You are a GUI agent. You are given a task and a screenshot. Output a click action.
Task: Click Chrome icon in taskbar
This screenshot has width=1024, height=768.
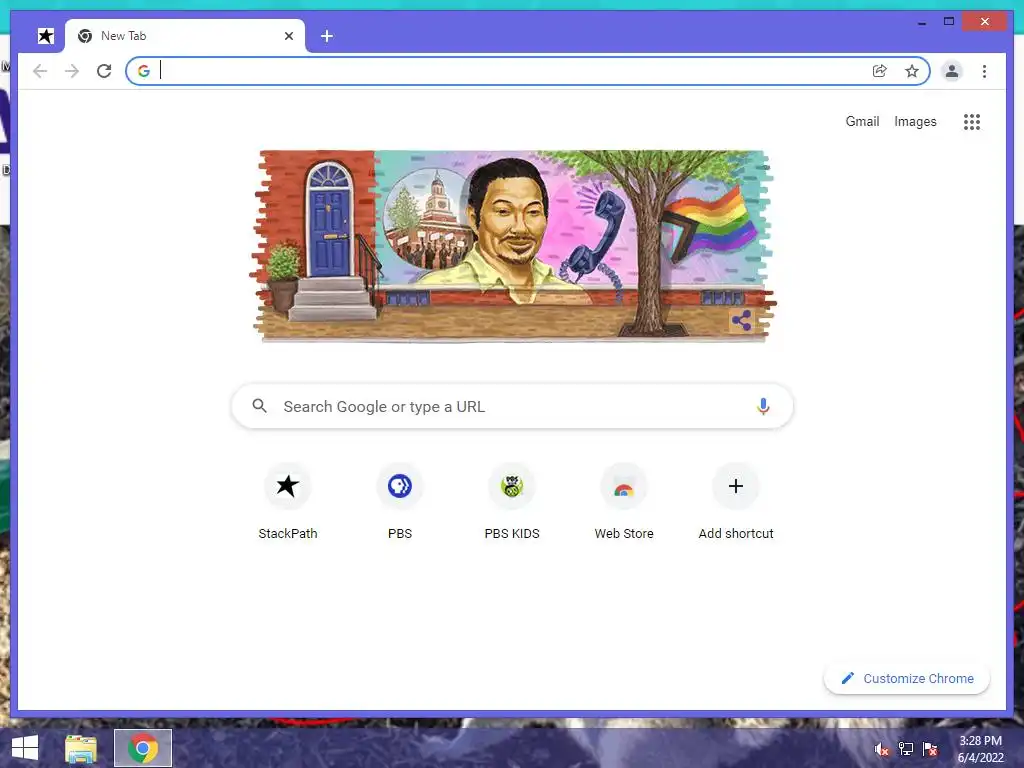pyautogui.click(x=143, y=748)
